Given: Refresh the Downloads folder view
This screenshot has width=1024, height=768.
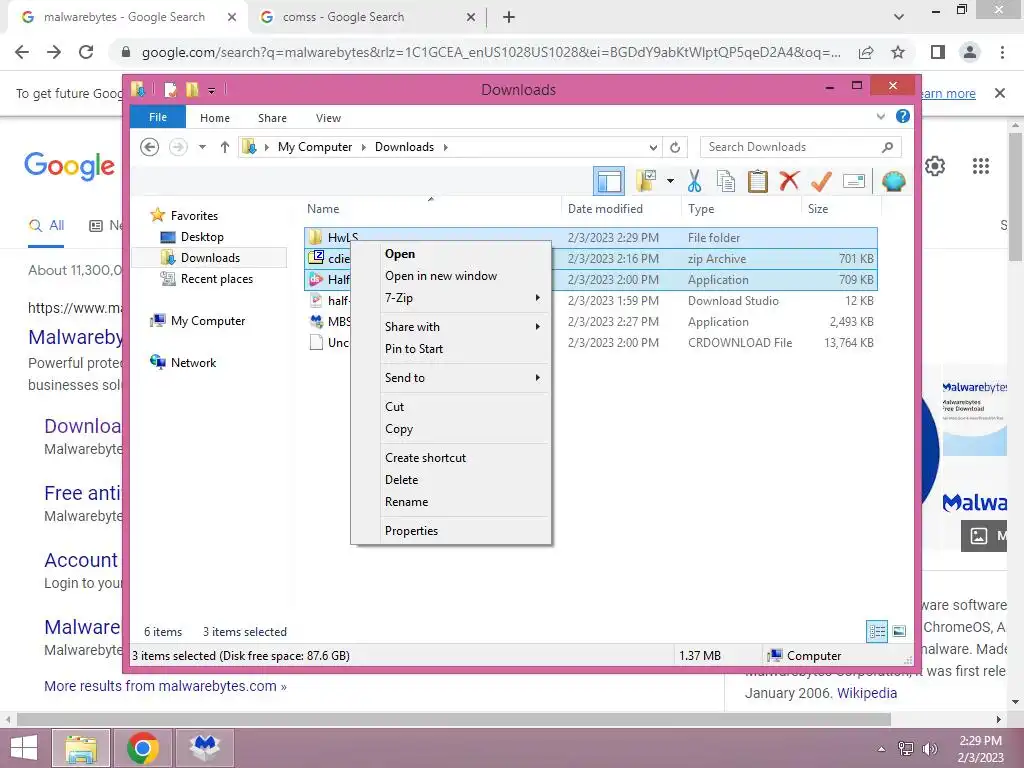Looking at the screenshot, I should 675,147.
